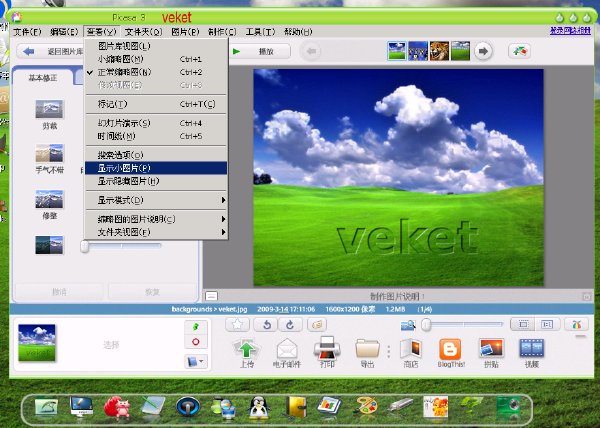Screen dimensions: 600x428
Task: Star the photo with star button
Action: pyautogui.click(x=238, y=325)
